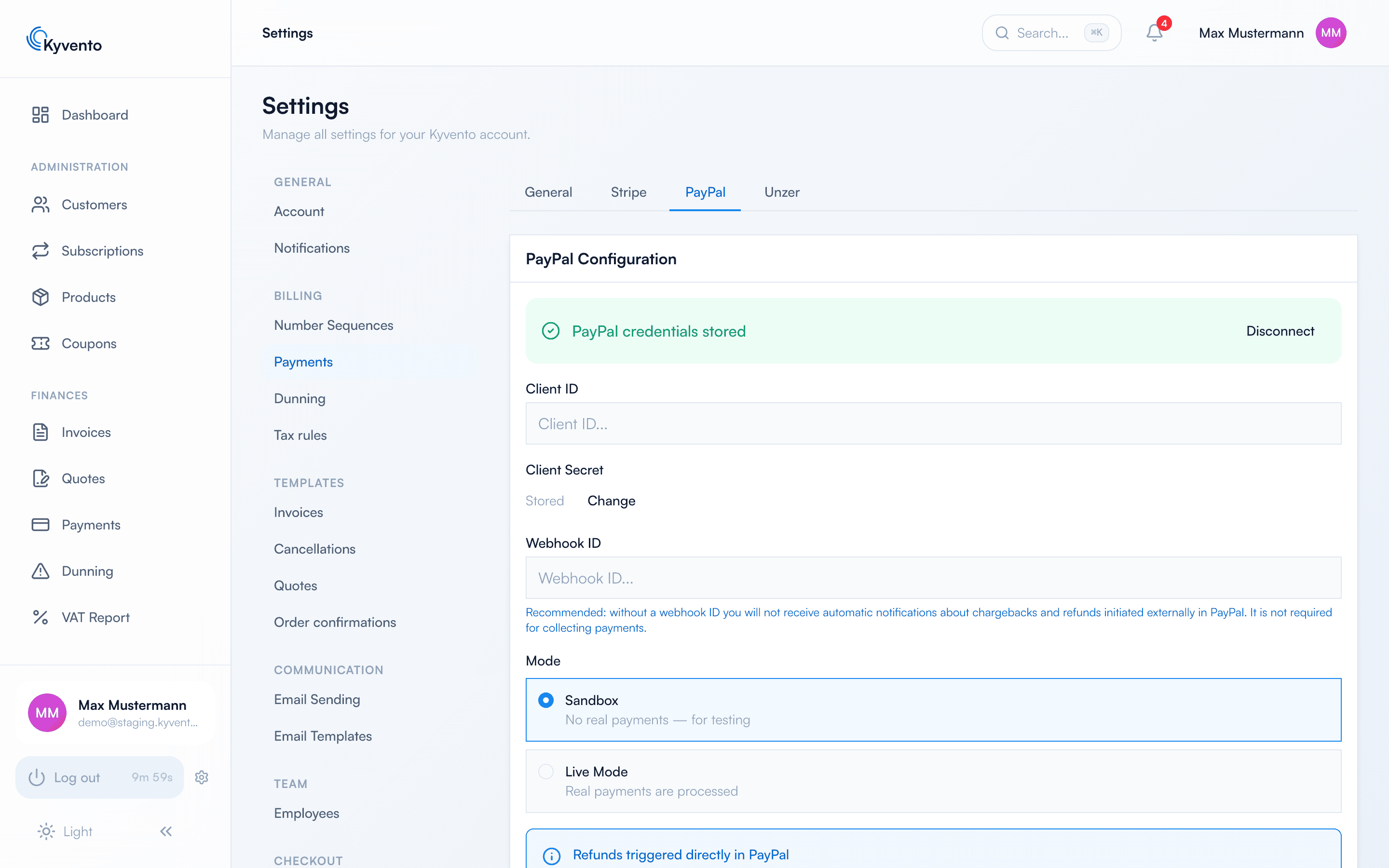Go to Subscriptions in sidebar
This screenshot has width=1389, height=868.
click(x=102, y=251)
